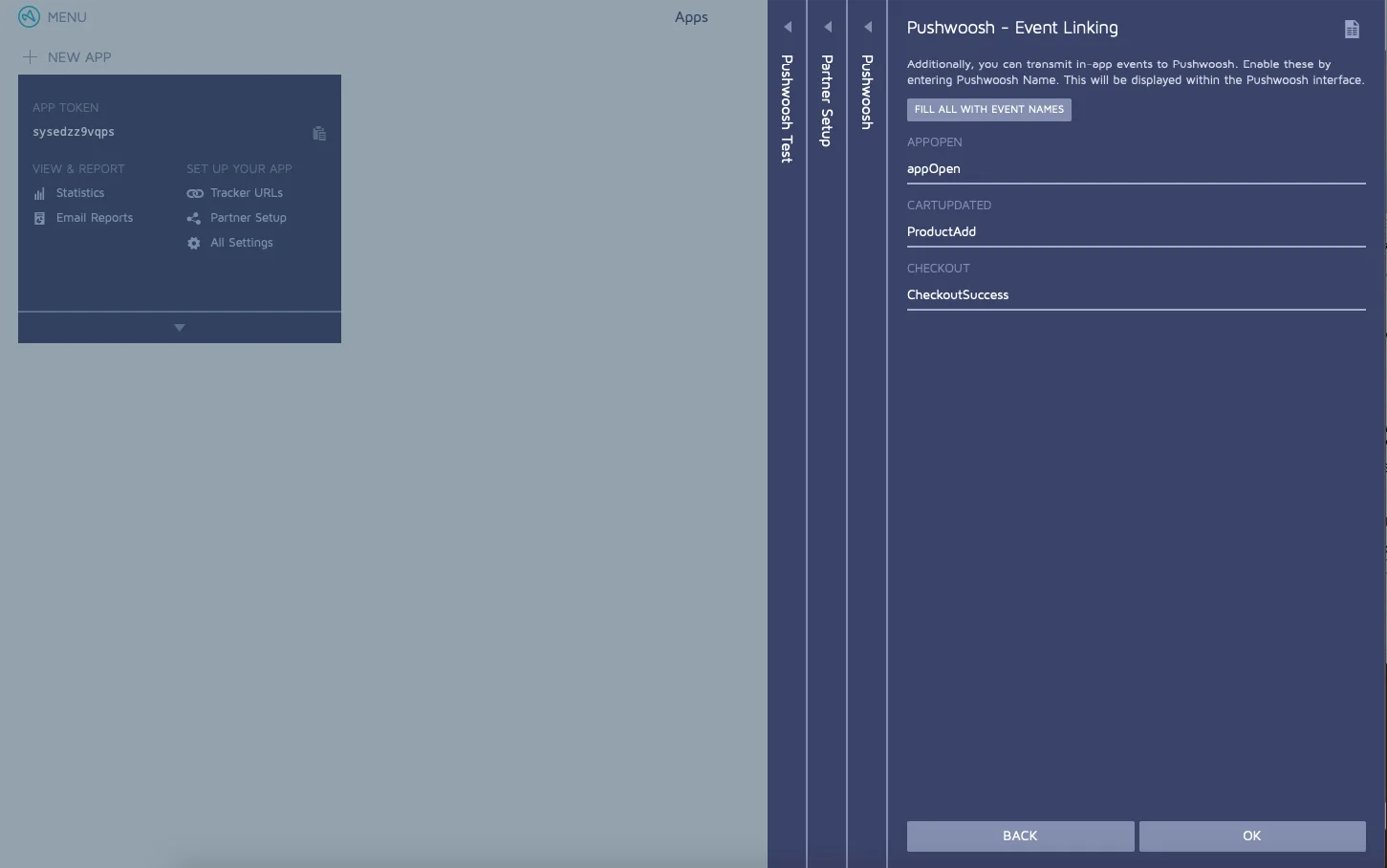The image size is (1387, 868).
Task: Click the Email Reports icon
Action: tap(39, 218)
